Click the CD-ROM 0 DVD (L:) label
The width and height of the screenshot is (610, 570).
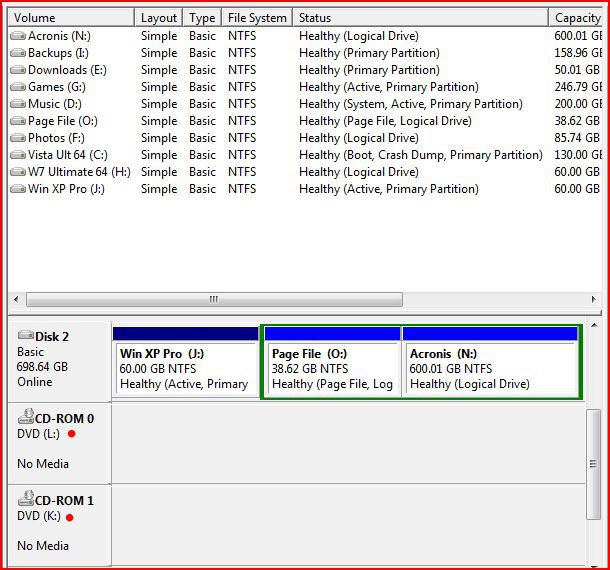tap(39, 433)
